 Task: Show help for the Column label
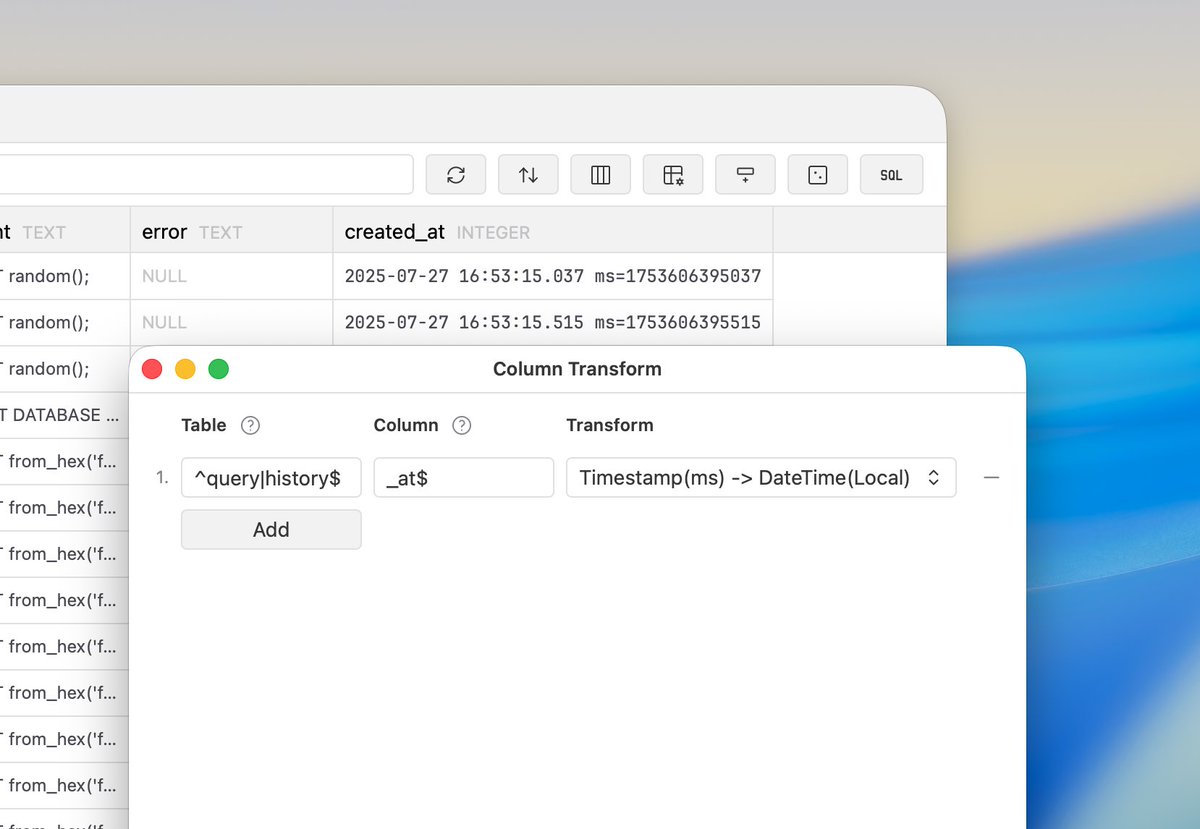pyautogui.click(x=461, y=425)
